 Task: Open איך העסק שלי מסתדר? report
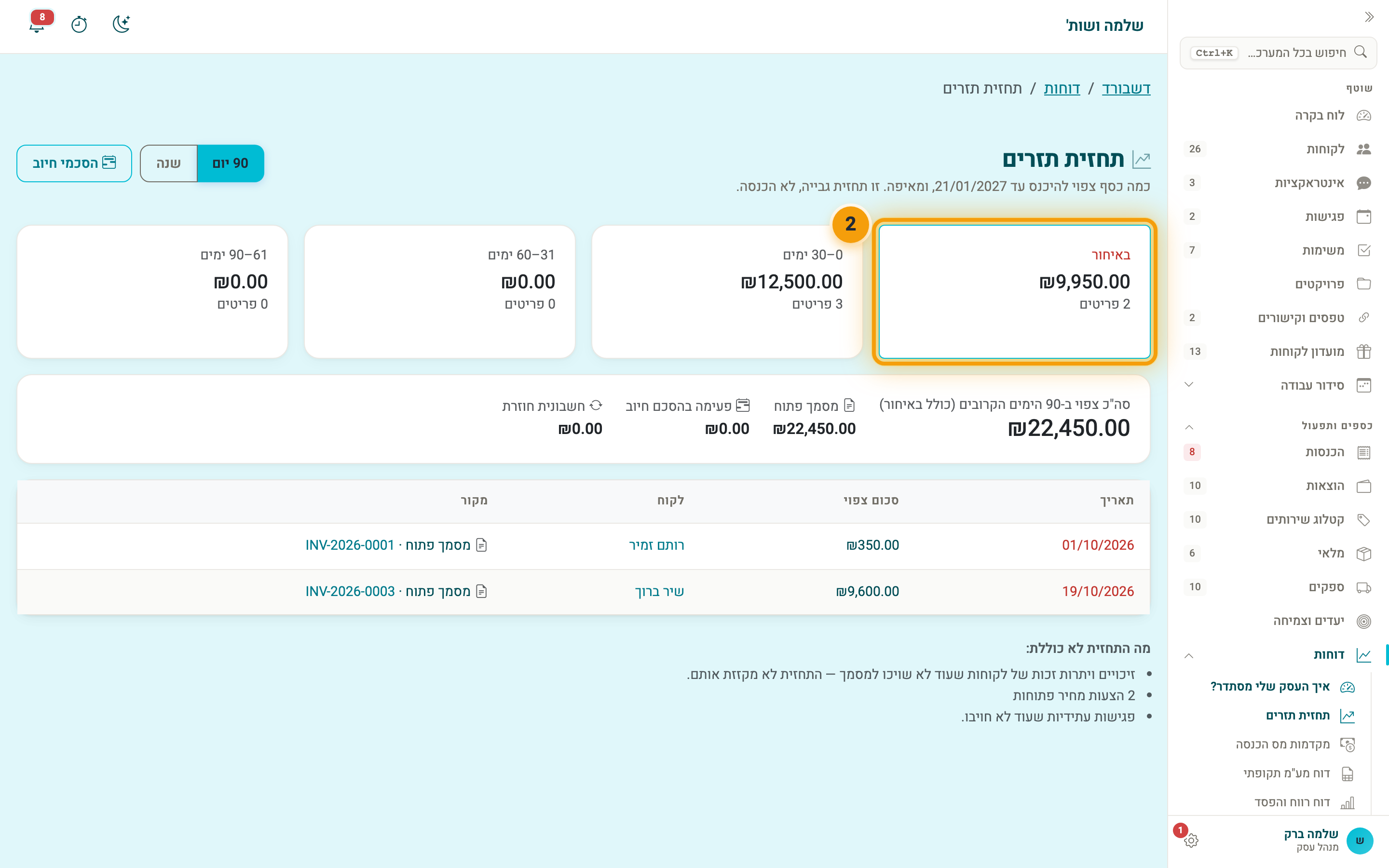[1283, 687]
